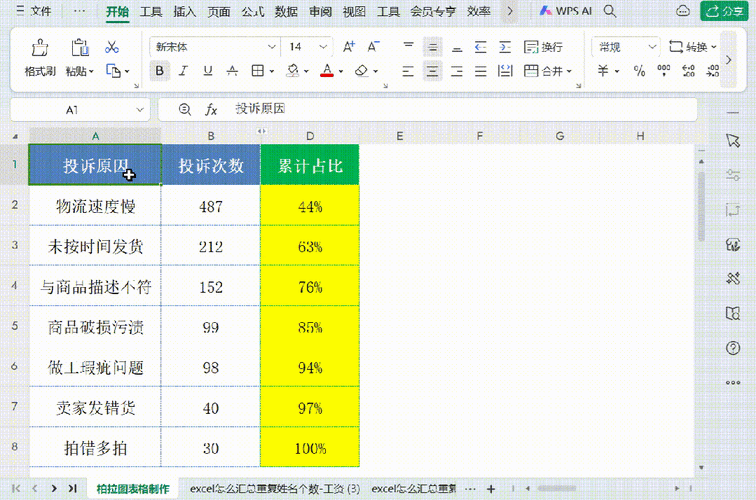Image resolution: width=756 pixels, height=500 pixels.
Task: Expand ribbon to the right arrow
Action: (x=729, y=60)
